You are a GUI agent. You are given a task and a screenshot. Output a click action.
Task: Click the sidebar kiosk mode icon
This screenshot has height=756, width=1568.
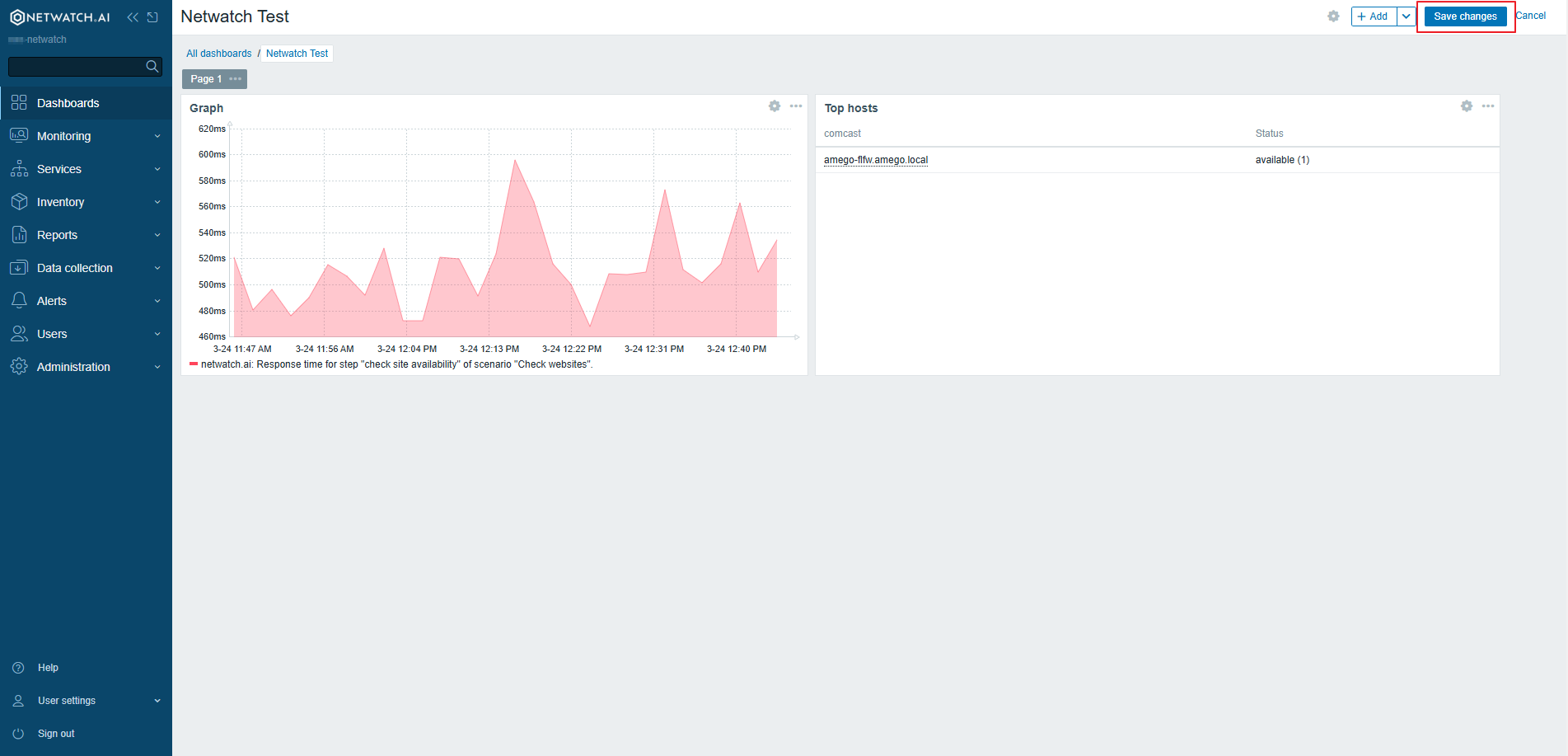click(152, 17)
